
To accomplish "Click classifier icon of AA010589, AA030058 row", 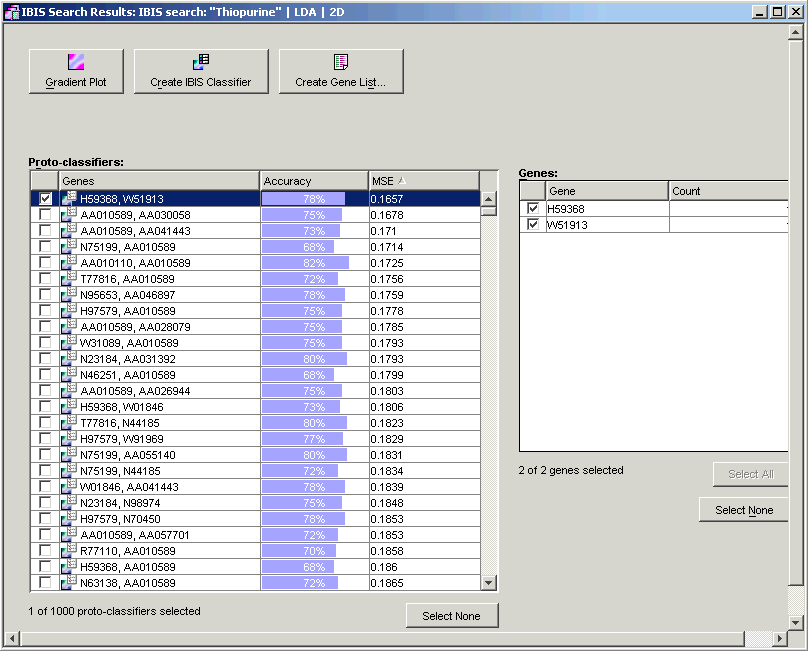I will click(69, 214).
